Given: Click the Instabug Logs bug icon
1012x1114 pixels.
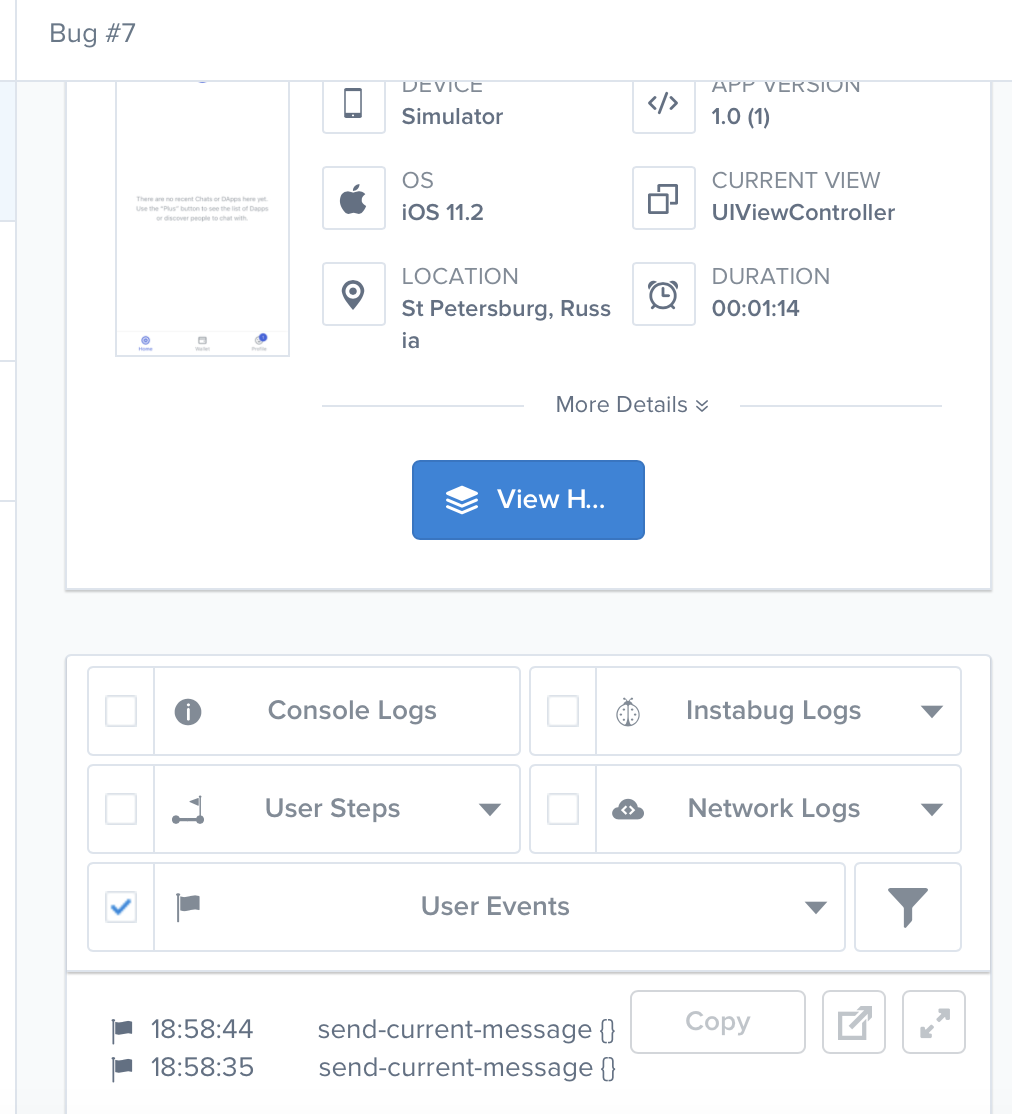Looking at the screenshot, I should [628, 711].
